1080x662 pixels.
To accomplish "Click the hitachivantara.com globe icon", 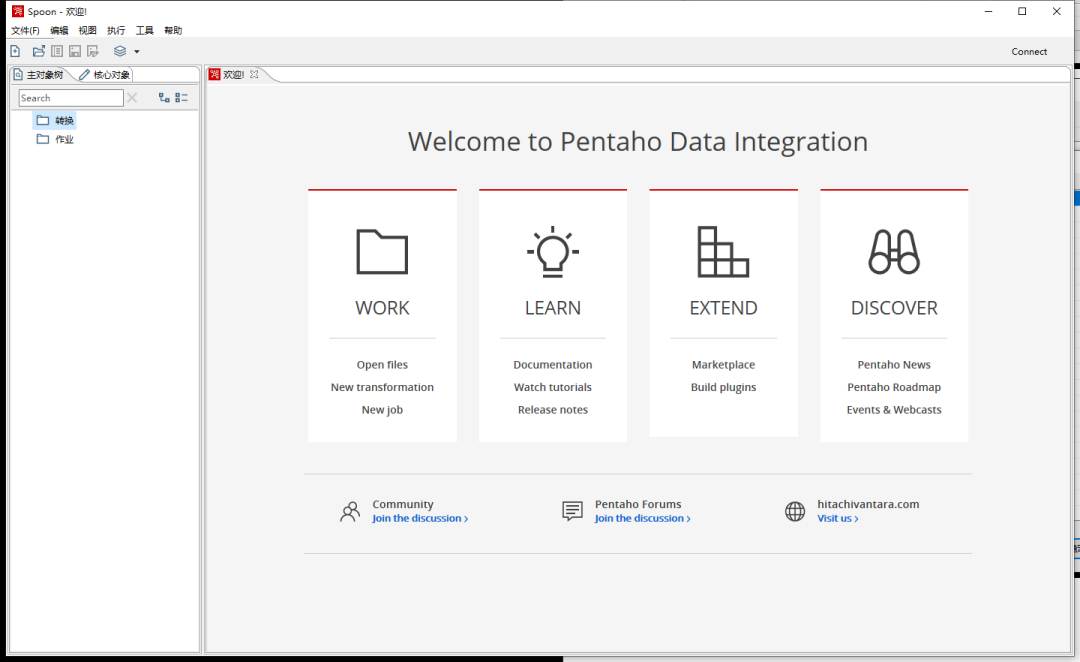I will coord(795,511).
